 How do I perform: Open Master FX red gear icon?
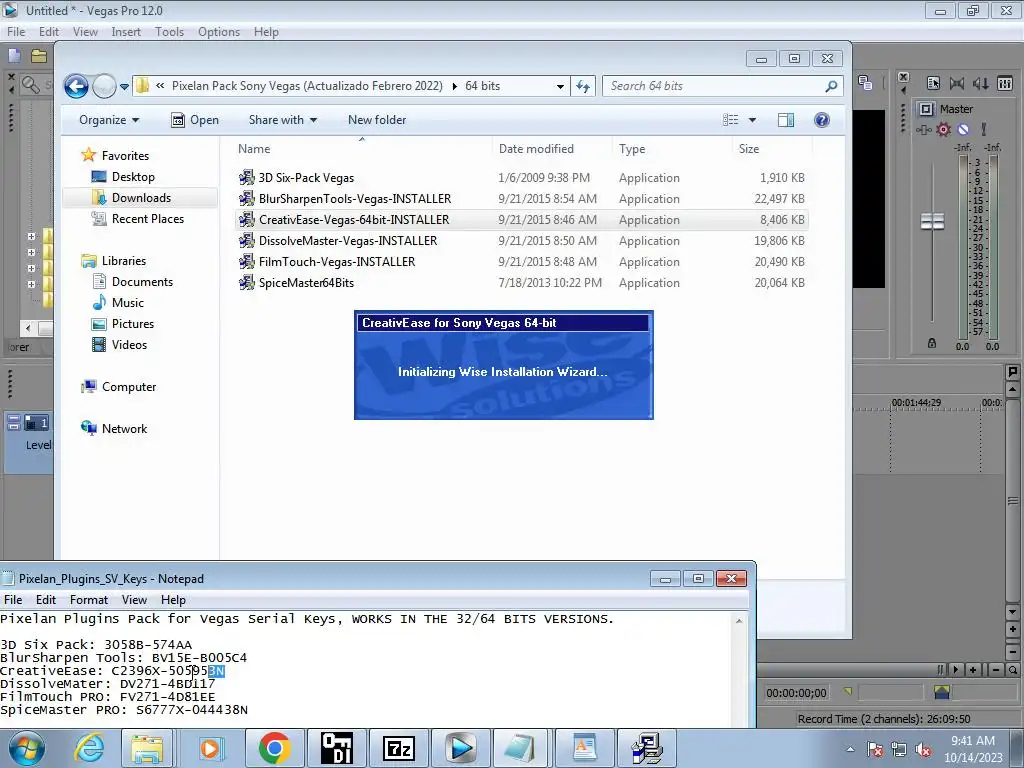(x=944, y=129)
